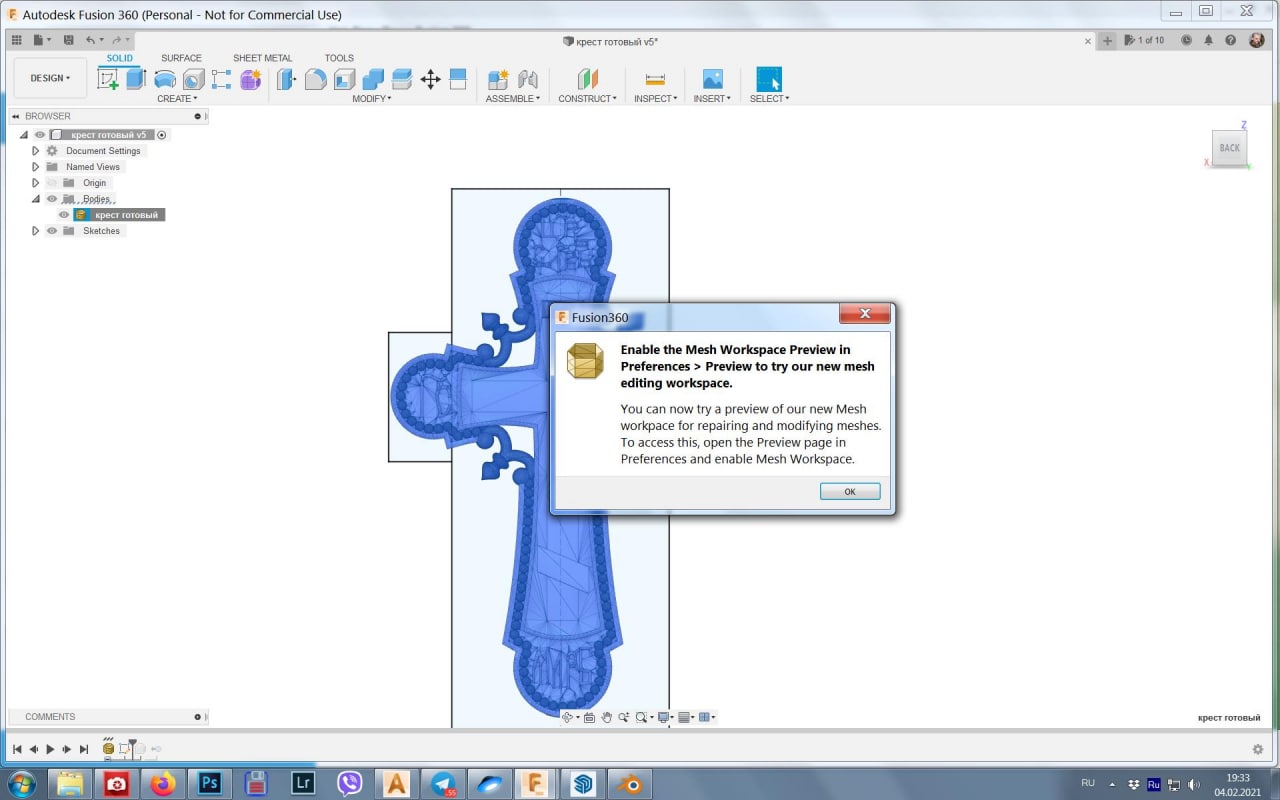Click the Offset Plane icon in Construct
Image resolution: width=1280 pixels, height=800 pixels.
[587, 79]
